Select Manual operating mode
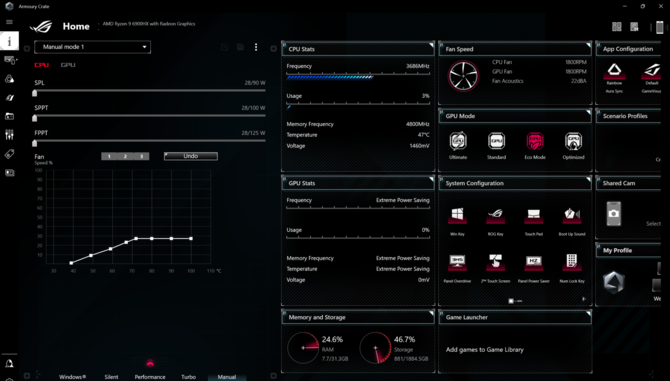Screen dimensions: 670x381 click(227, 377)
